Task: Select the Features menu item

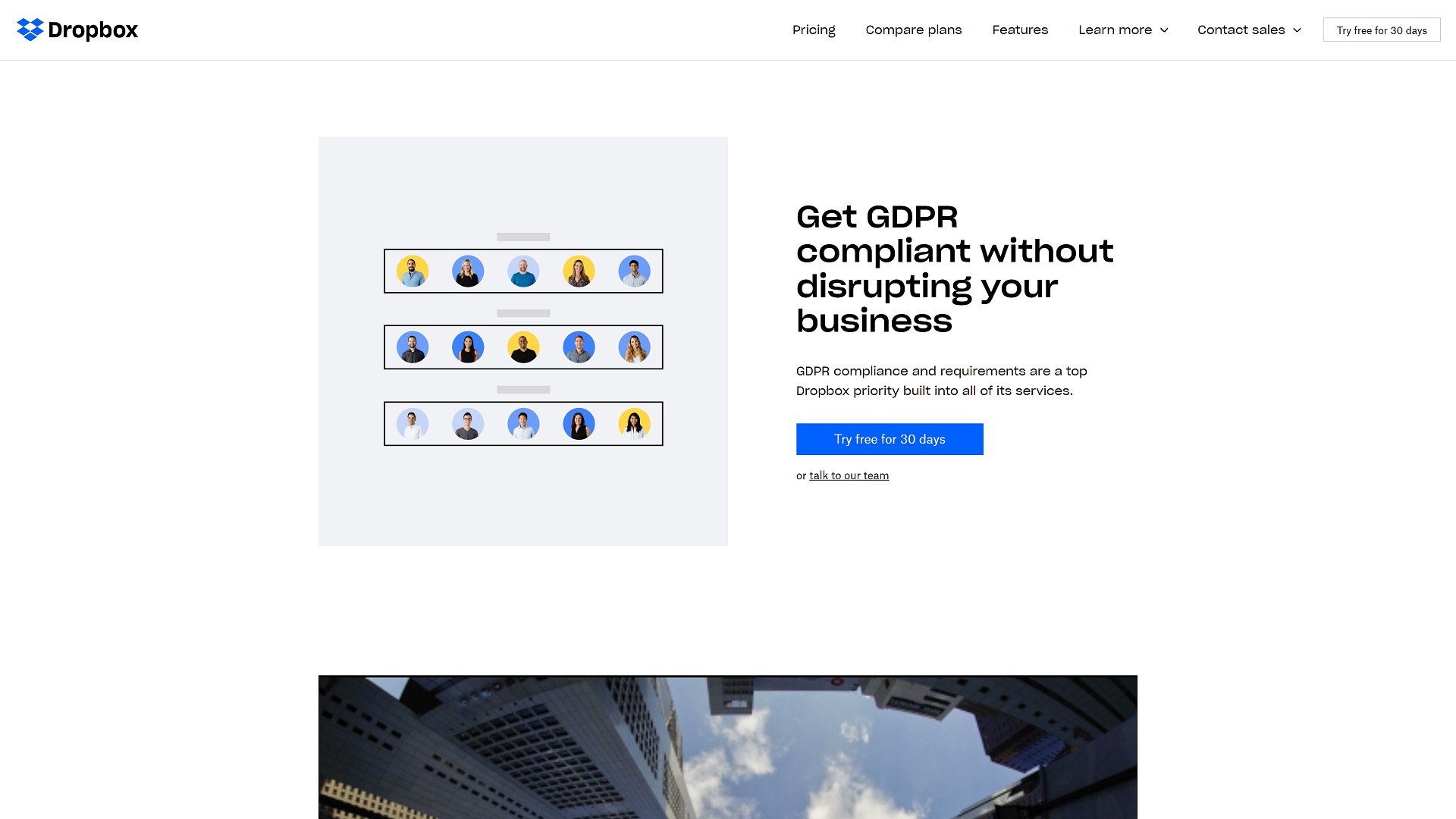Action: click(1020, 30)
